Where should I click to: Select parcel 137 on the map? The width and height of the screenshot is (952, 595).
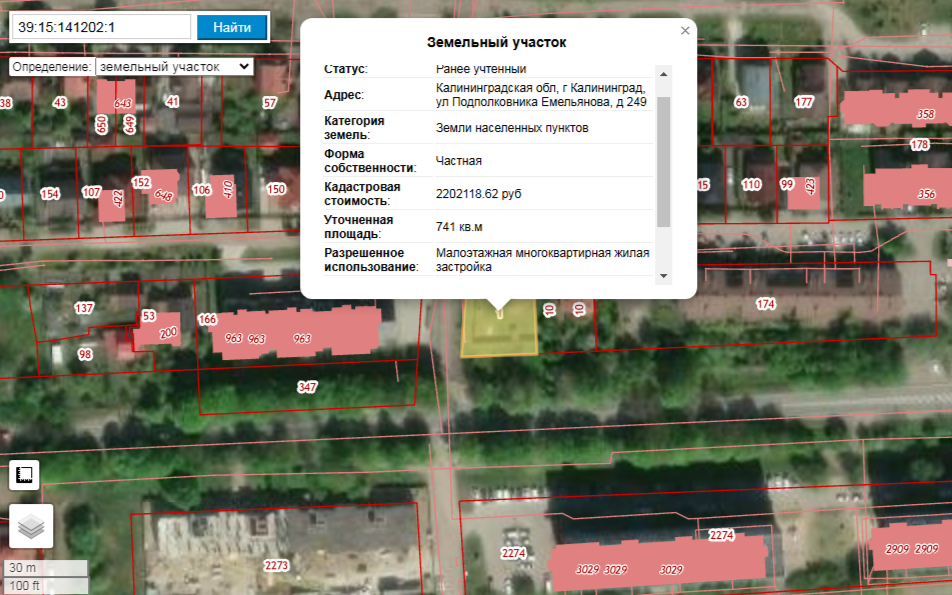(84, 308)
